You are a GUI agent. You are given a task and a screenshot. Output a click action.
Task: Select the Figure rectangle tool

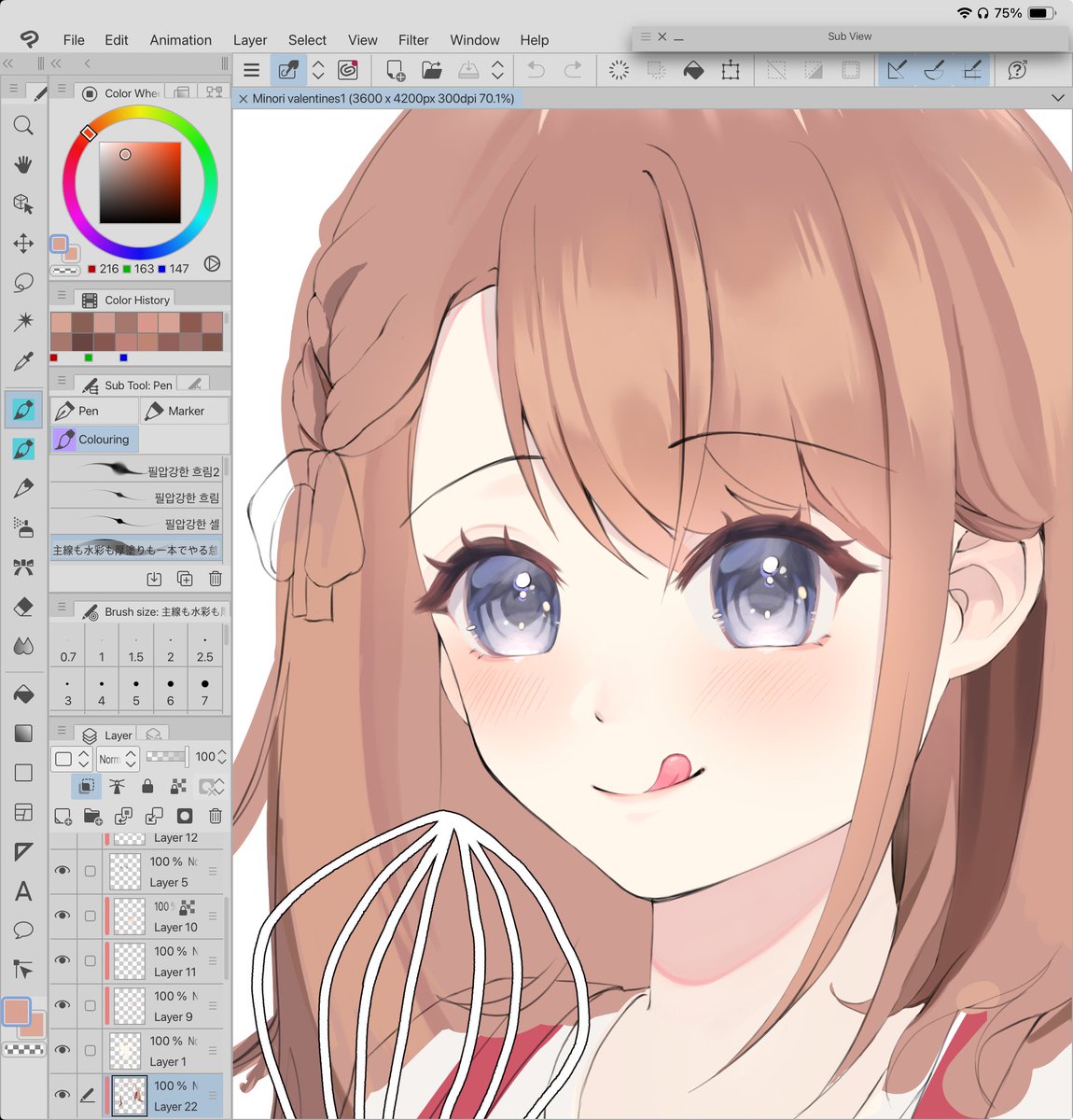(23, 773)
